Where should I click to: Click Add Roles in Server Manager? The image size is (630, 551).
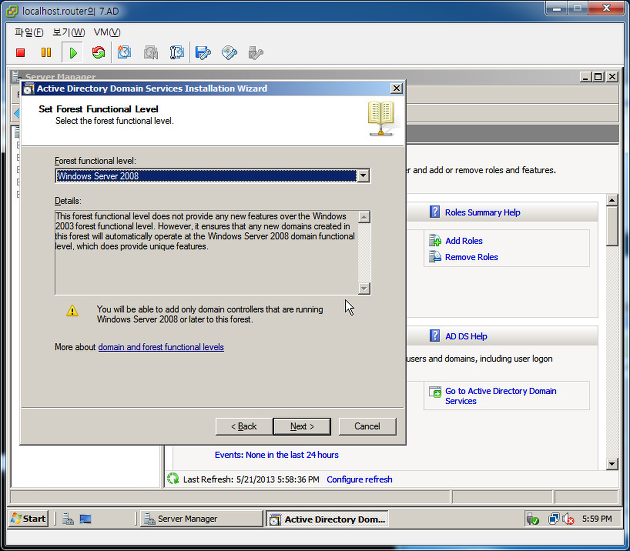point(464,241)
